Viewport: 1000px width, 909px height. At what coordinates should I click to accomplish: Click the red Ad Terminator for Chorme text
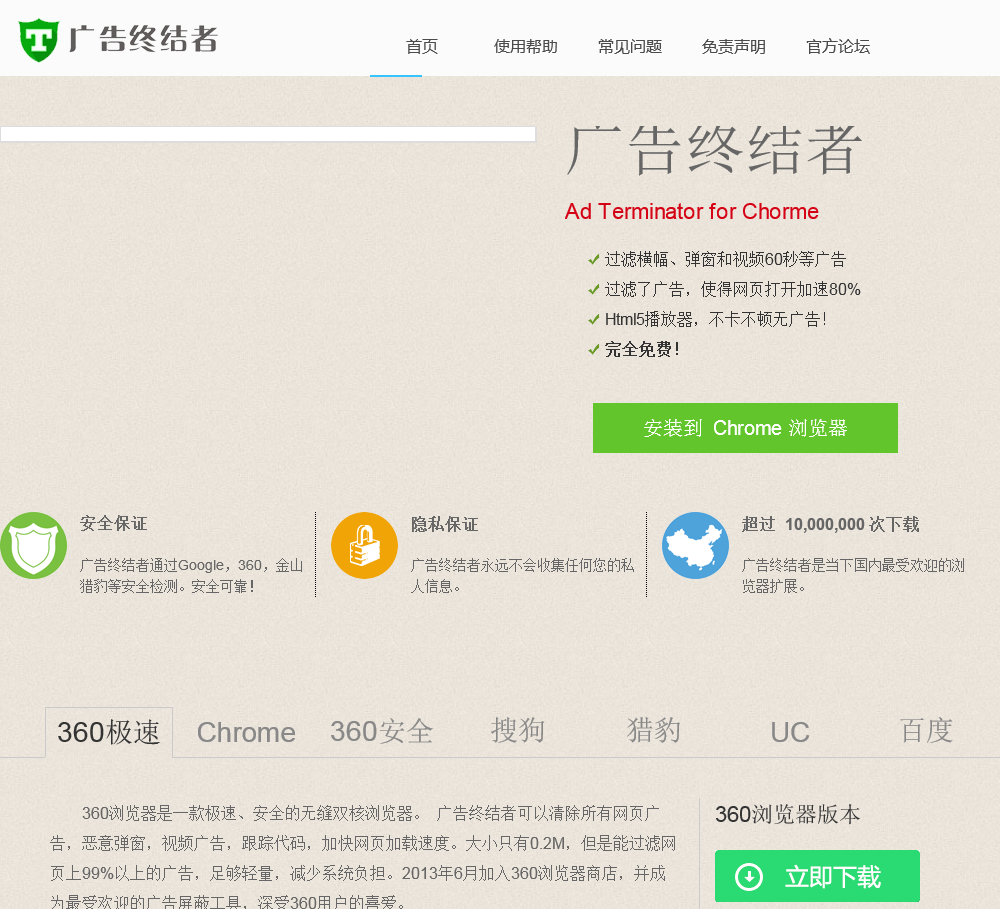coord(691,211)
